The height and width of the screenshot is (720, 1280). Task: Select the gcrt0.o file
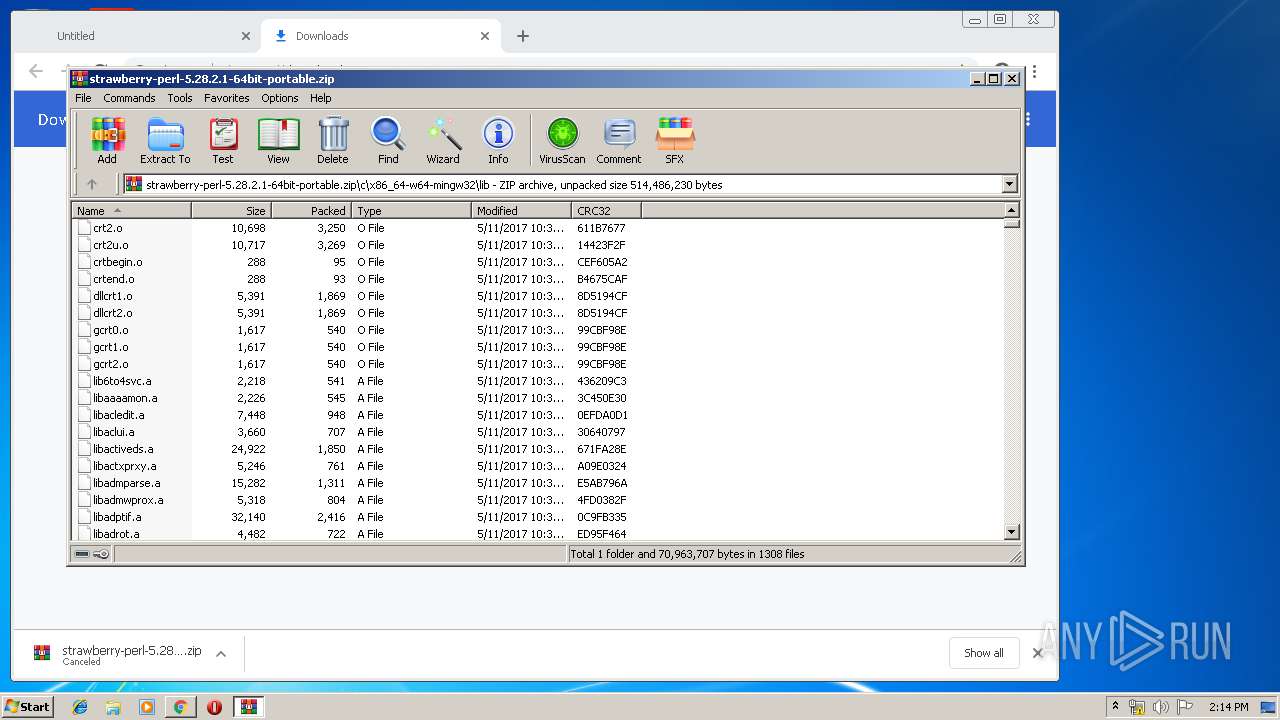(x=110, y=330)
